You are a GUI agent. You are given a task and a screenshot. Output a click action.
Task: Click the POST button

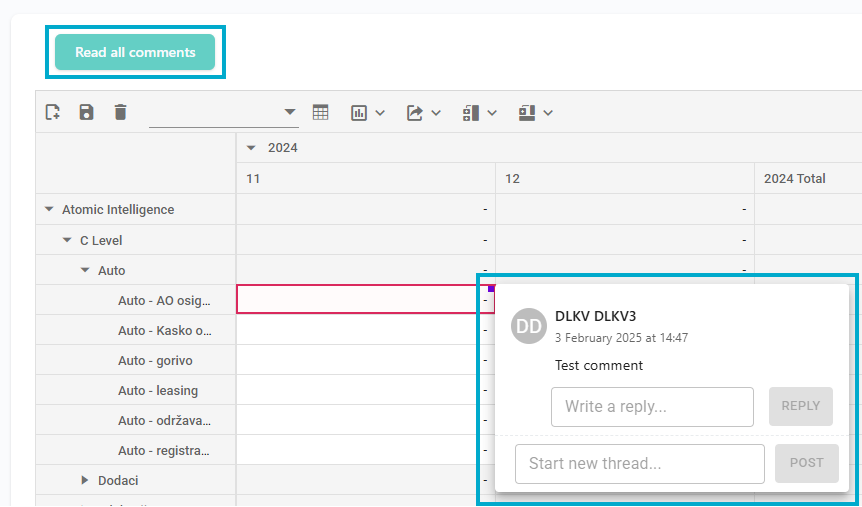click(806, 463)
